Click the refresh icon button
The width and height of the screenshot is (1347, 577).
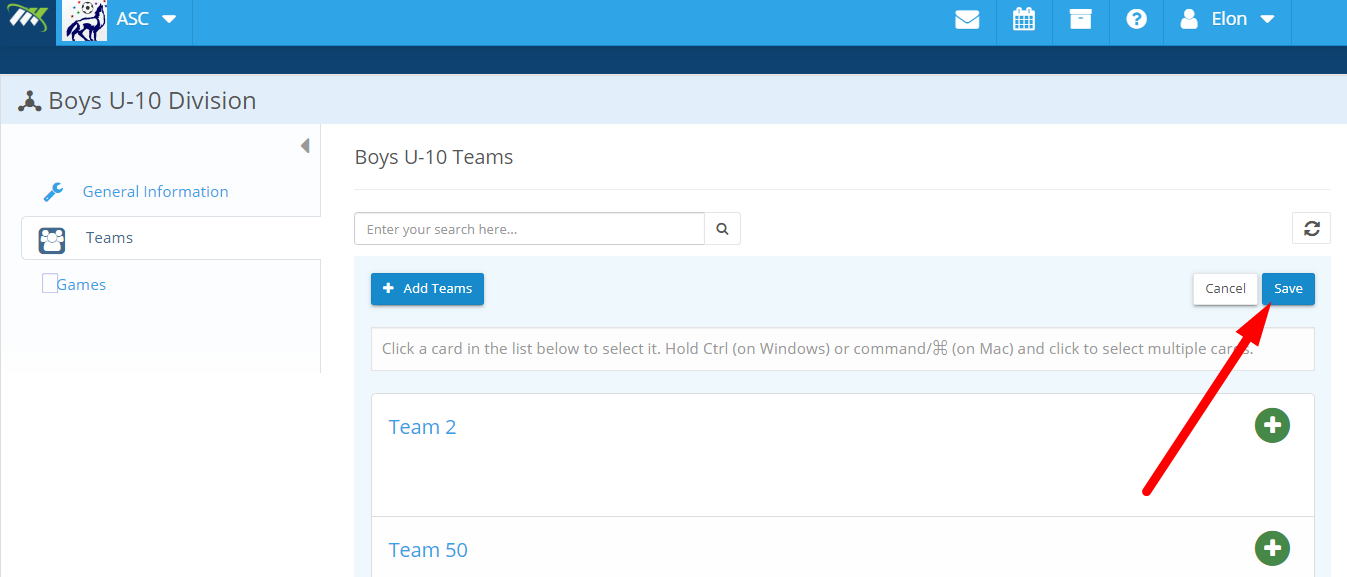[1311, 229]
